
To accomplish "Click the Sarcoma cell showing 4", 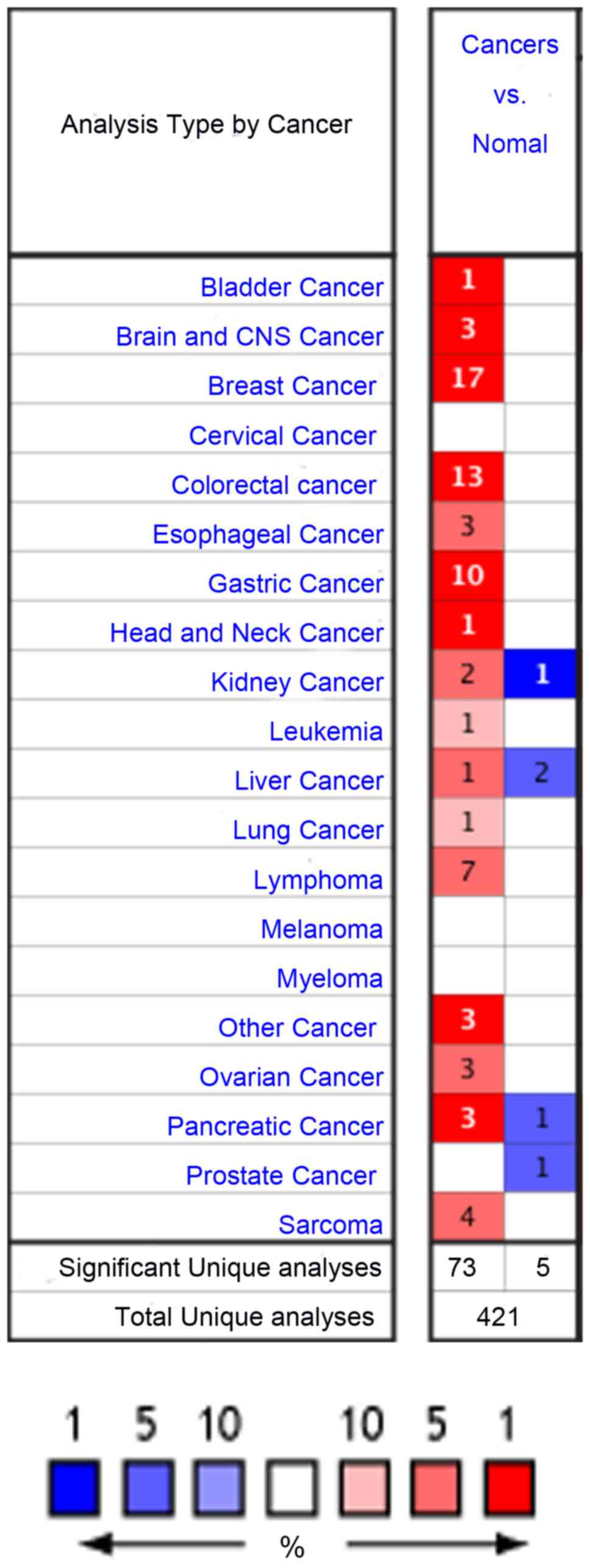I will pyautogui.click(x=468, y=1217).
